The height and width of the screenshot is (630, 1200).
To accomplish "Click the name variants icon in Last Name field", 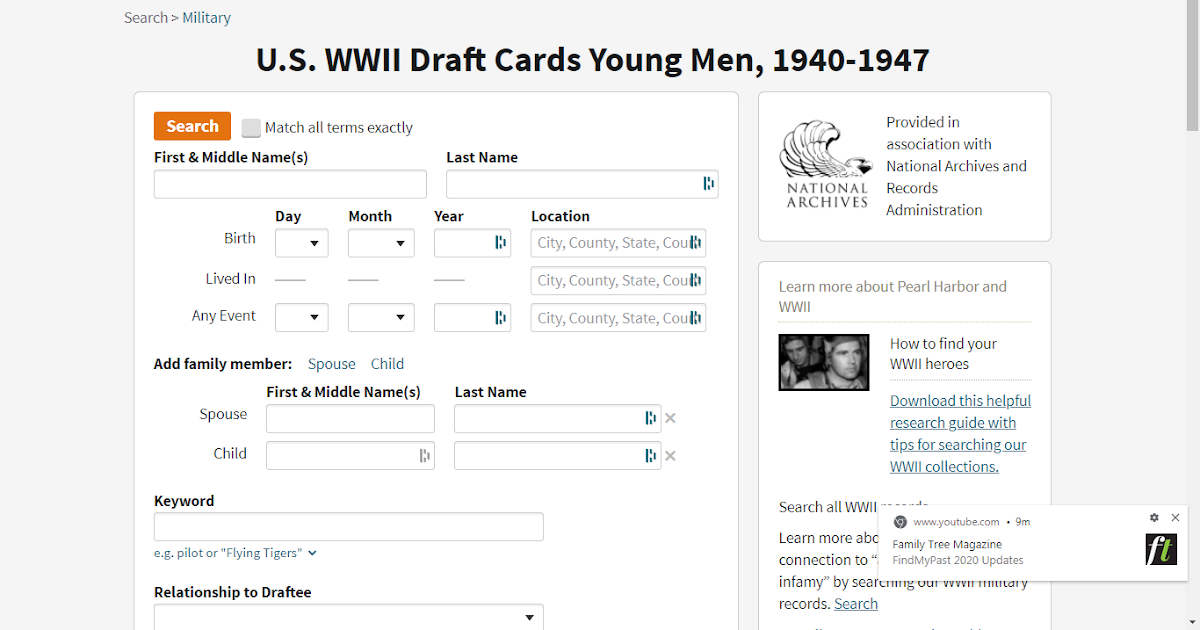I will [x=708, y=184].
